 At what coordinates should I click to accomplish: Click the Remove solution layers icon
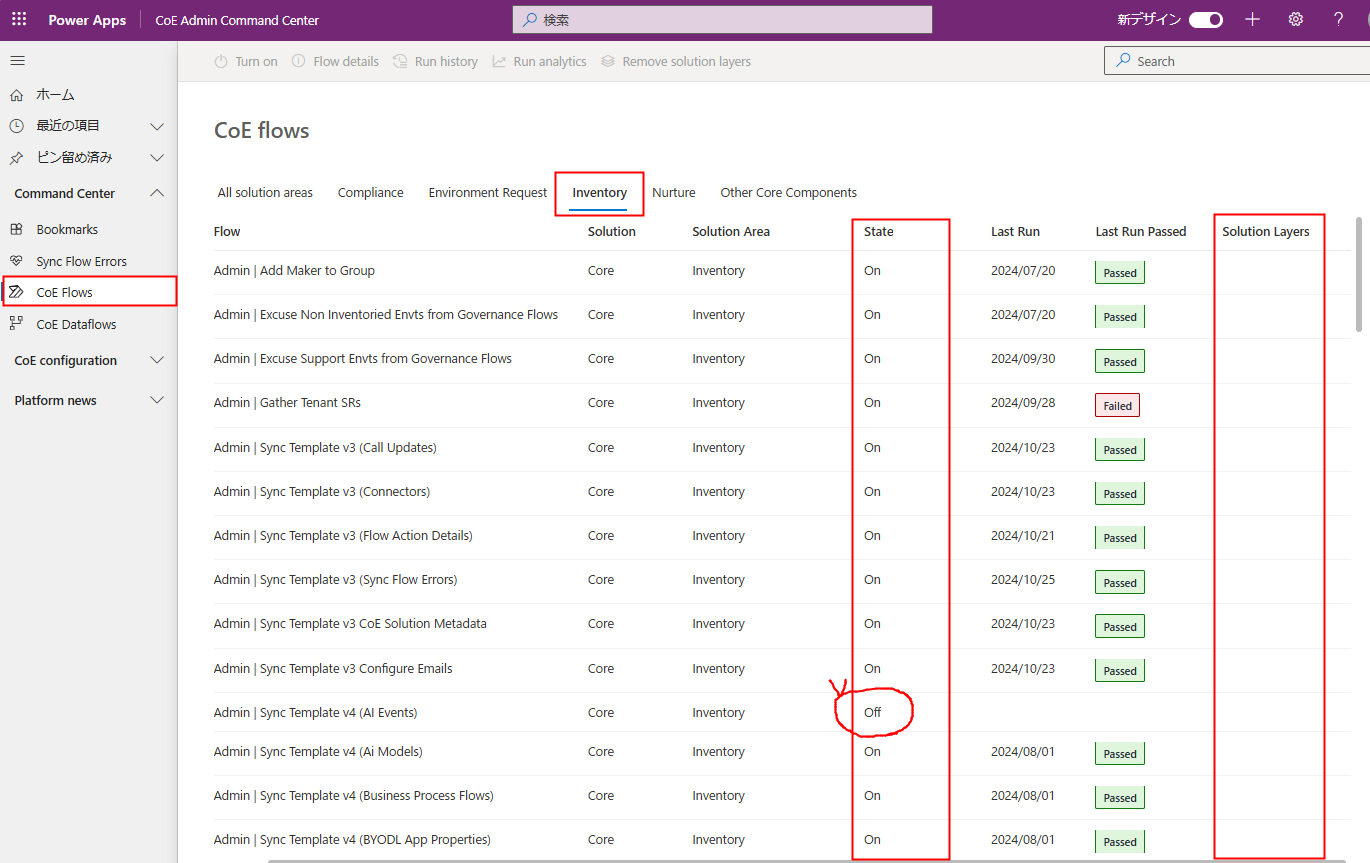click(607, 62)
